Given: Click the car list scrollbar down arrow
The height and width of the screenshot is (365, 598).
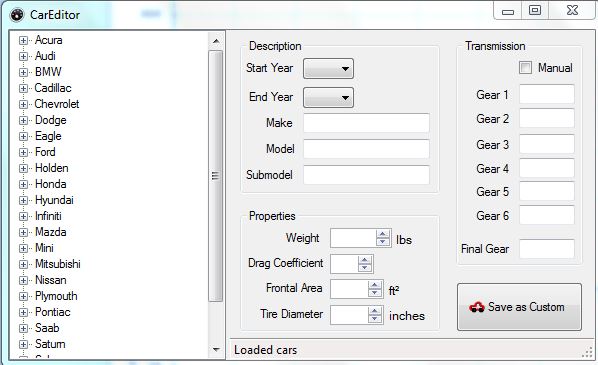Looking at the screenshot, I should pos(216,349).
